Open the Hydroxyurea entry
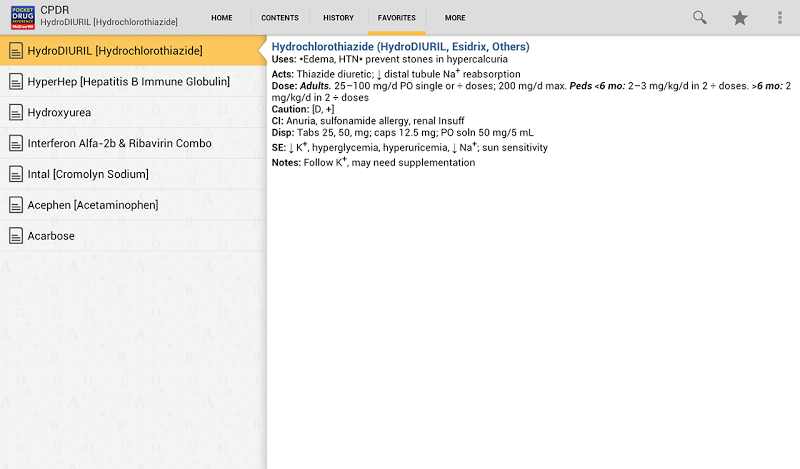The width and height of the screenshot is (800, 469). coord(133,112)
